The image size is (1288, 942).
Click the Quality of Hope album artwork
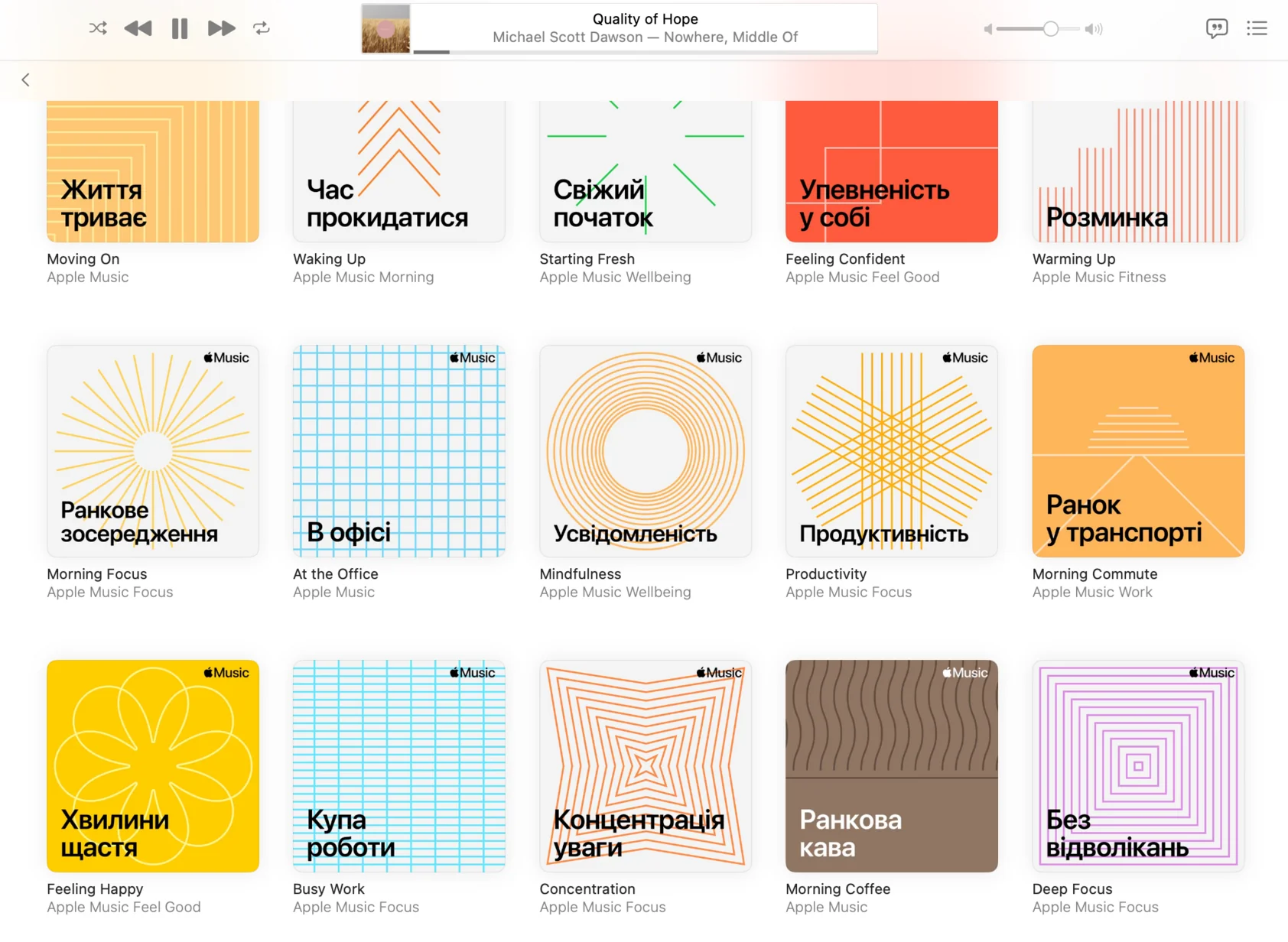click(385, 29)
